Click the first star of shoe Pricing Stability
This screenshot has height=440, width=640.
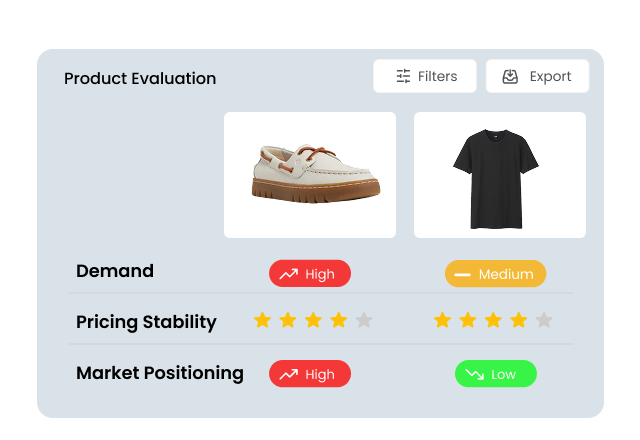[262, 320]
